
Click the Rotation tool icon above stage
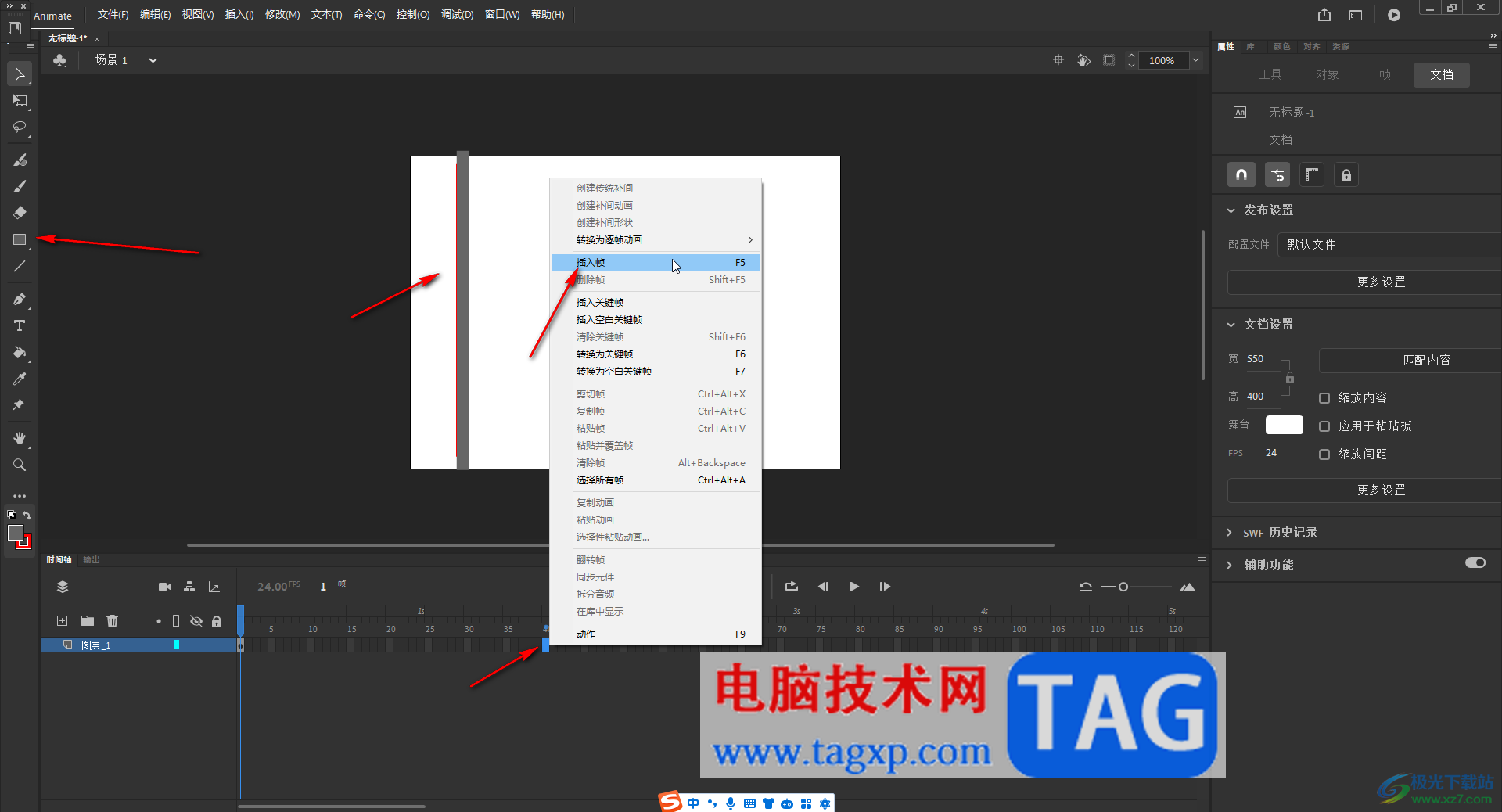click(1083, 60)
